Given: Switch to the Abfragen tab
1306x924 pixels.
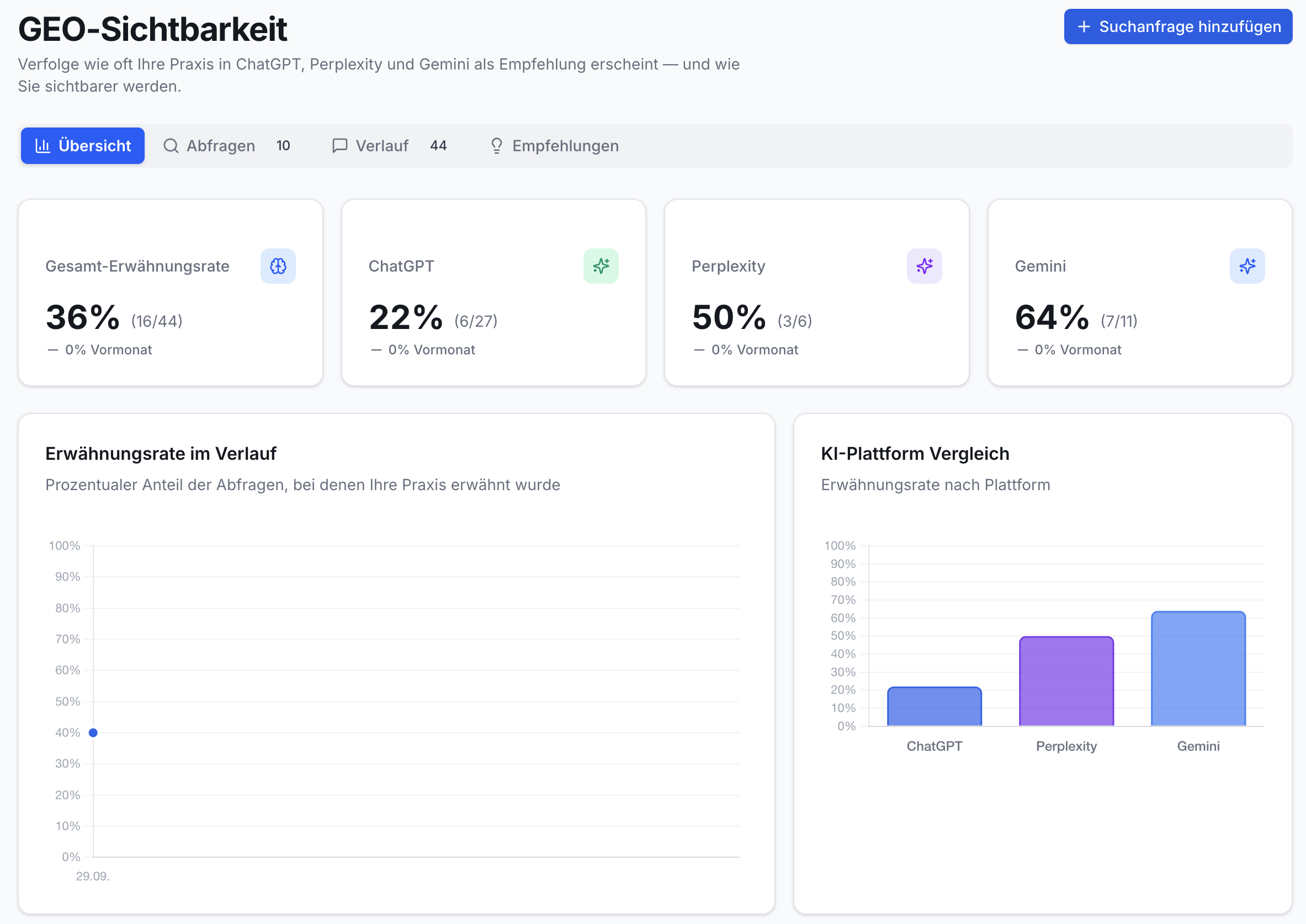Looking at the screenshot, I should [227, 146].
